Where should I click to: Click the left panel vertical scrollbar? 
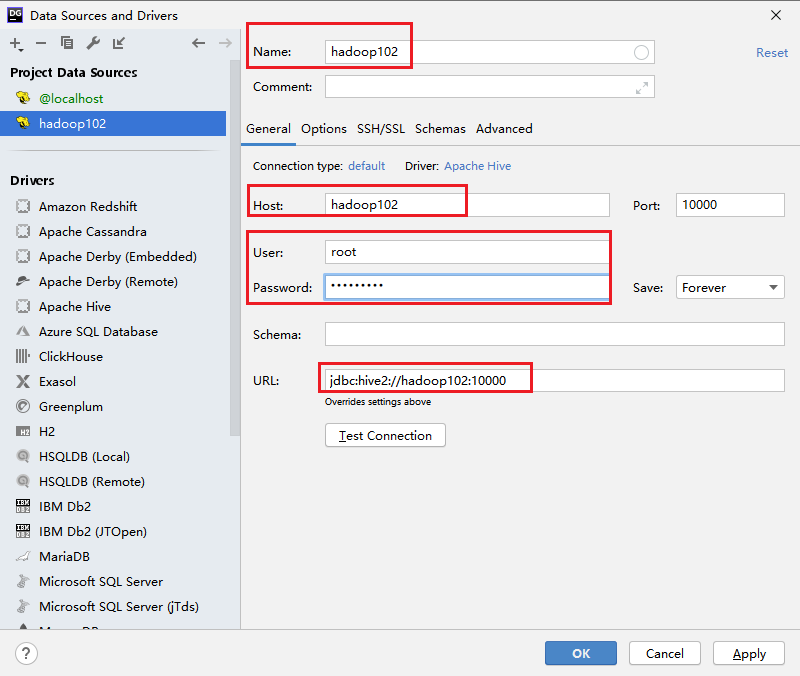tap(234, 247)
